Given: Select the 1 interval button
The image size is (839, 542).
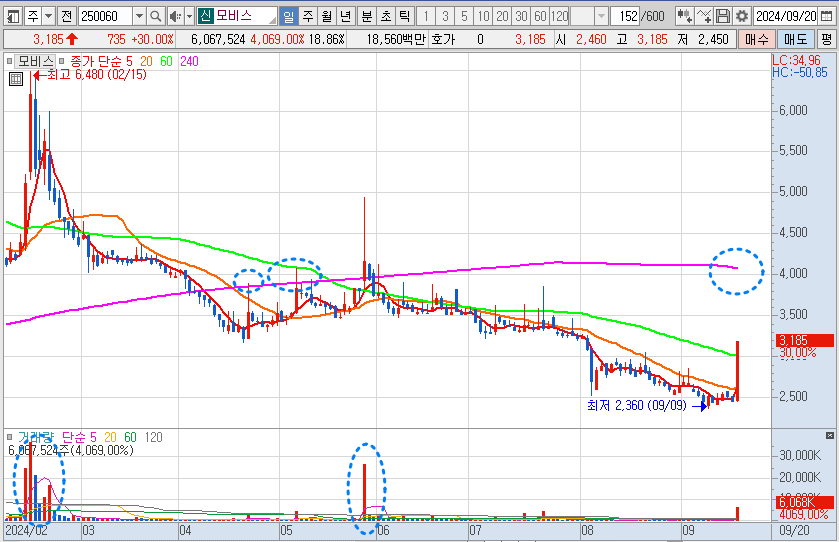Looking at the screenshot, I should (x=426, y=17).
